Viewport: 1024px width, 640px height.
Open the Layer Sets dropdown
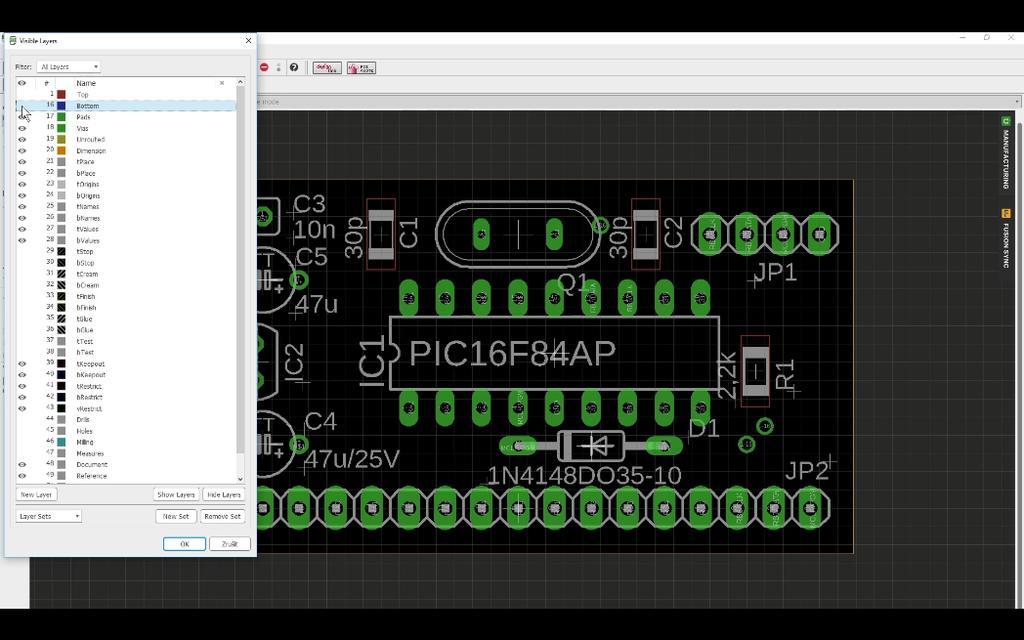pos(48,516)
